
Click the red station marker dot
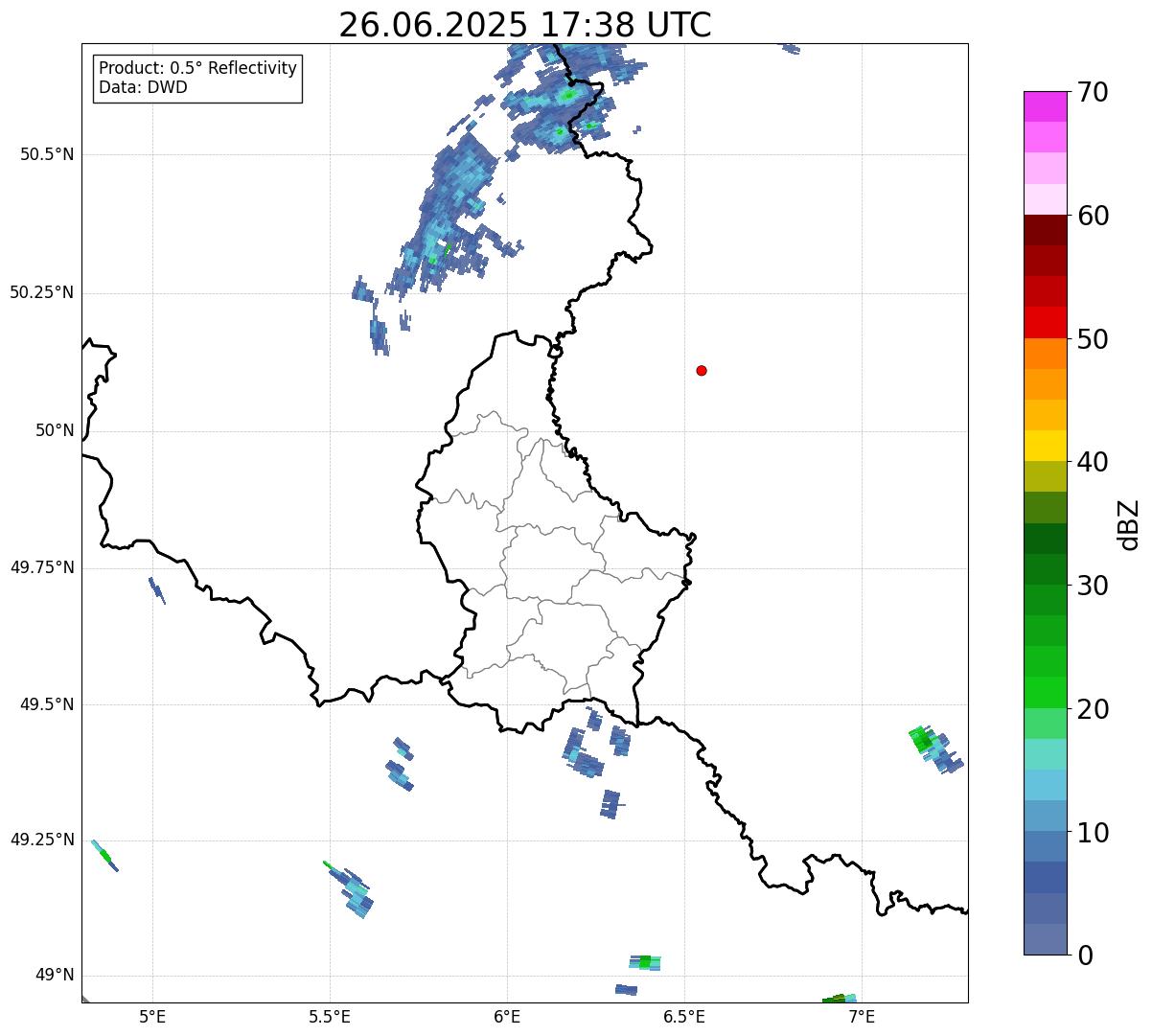pyautogui.click(x=702, y=370)
